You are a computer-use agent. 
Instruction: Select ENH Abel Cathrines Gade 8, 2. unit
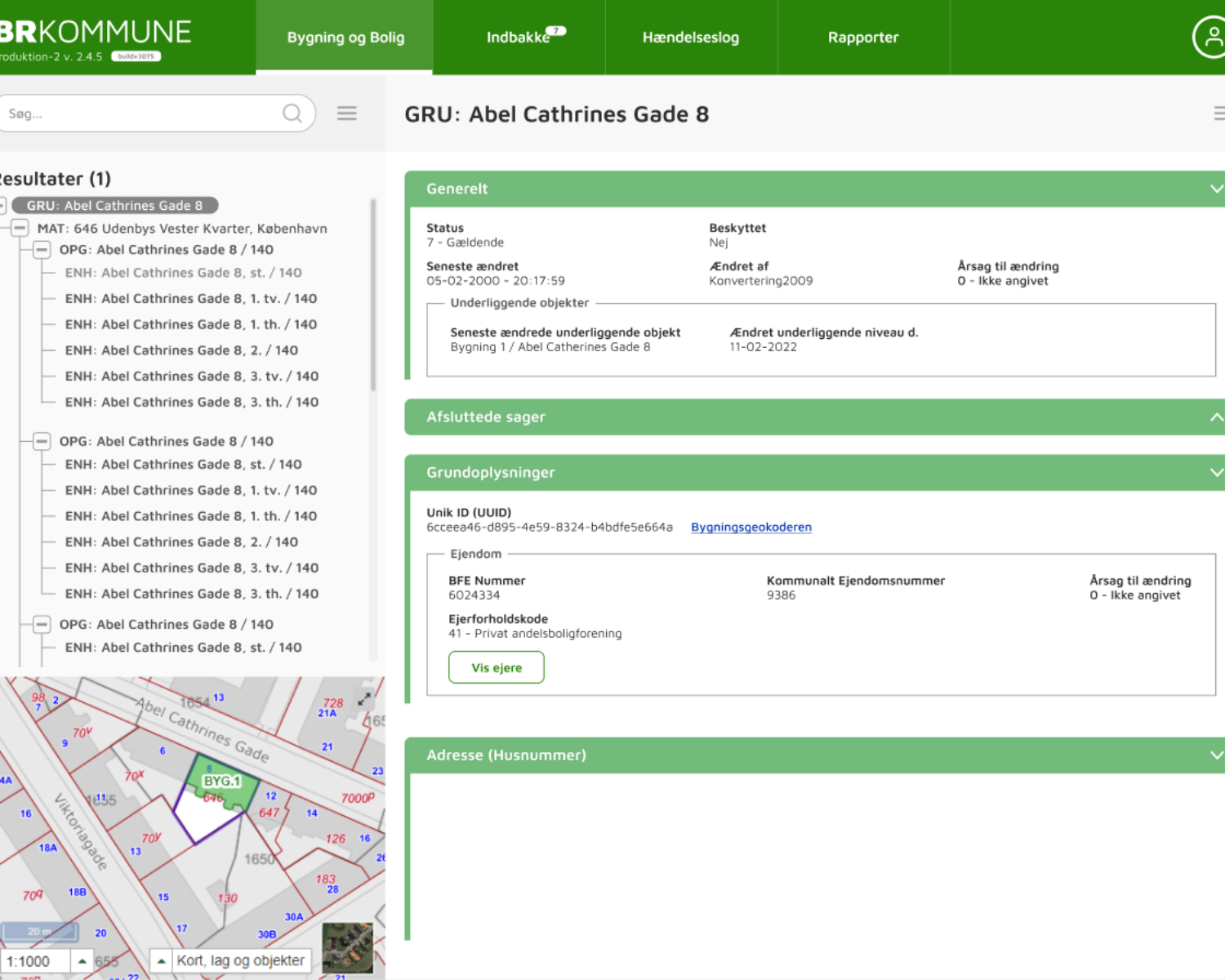click(181, 350)
